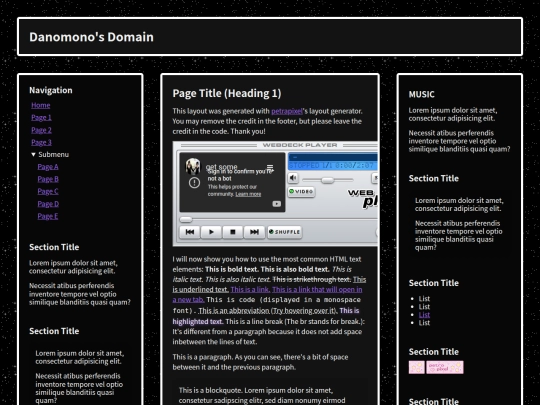Click the petra pixel pink banner button

[x=445, y=367]
